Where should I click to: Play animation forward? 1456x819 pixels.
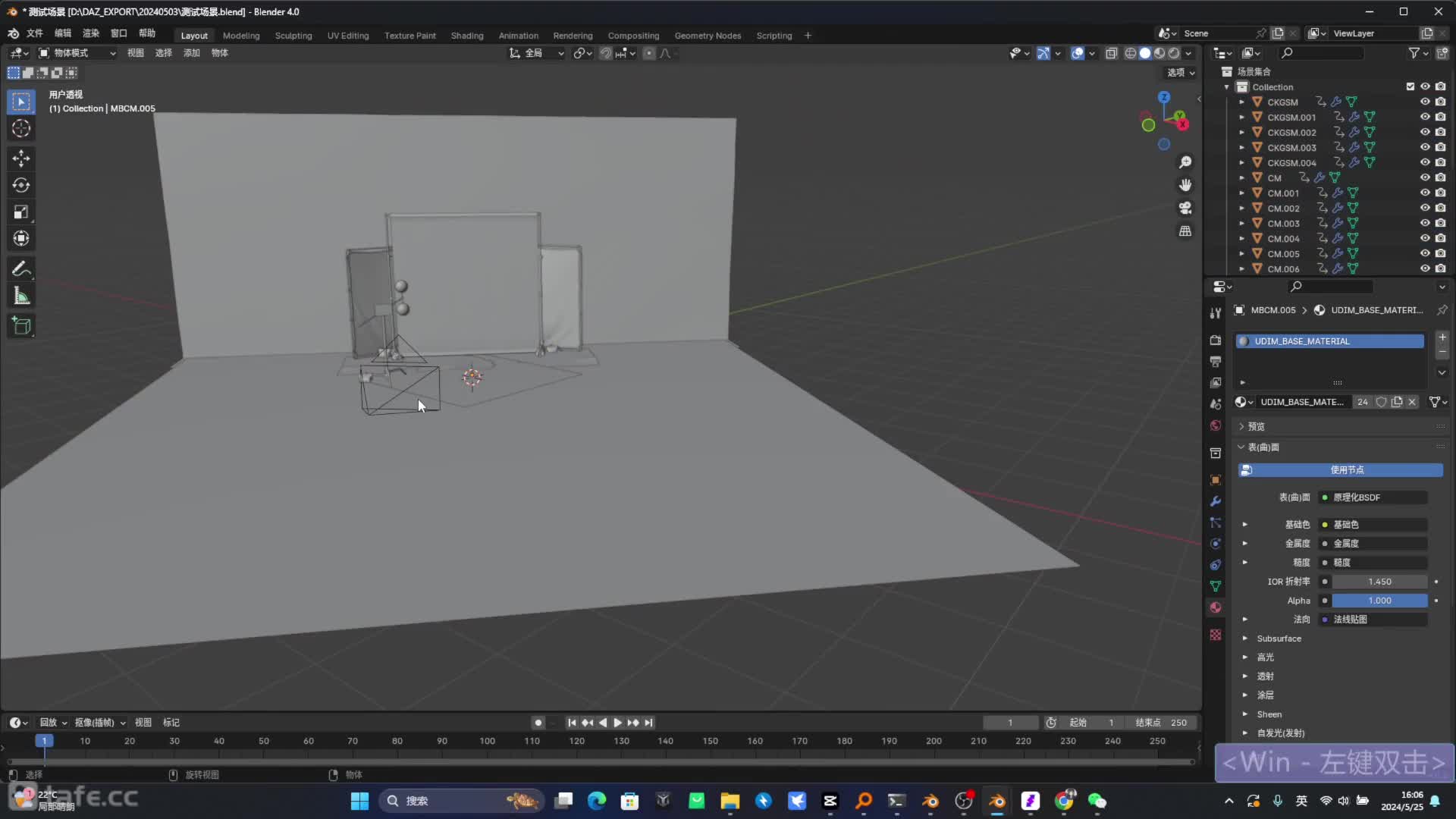pos(617,723)
